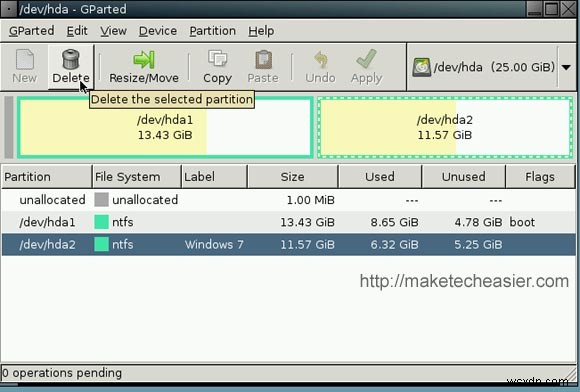Screen dimensions: 580x392
Task: Click the Undo arrow icon
Action: pos(320,60)
